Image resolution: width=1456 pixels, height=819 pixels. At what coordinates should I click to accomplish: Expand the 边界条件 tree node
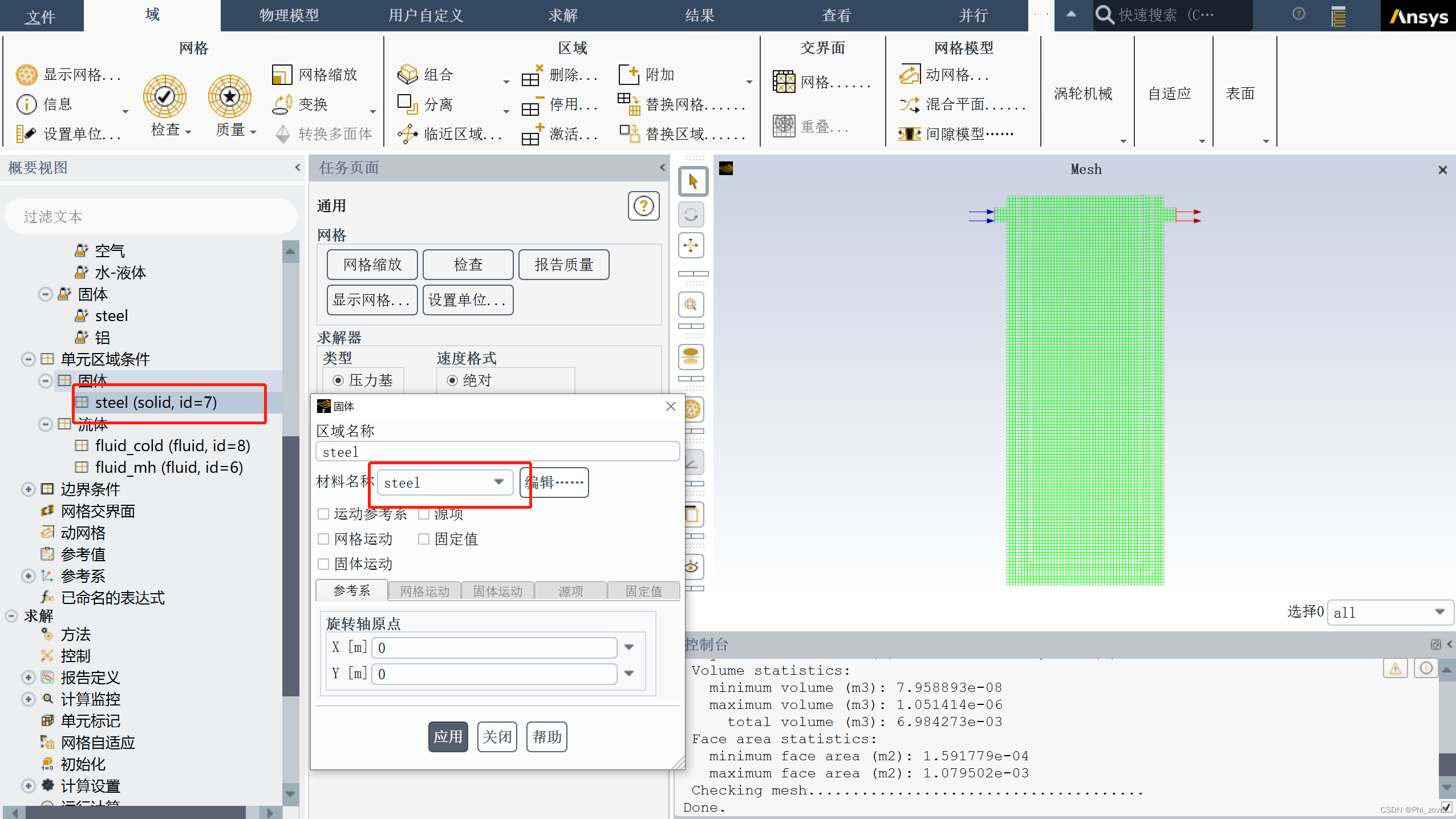click(28, 489)
